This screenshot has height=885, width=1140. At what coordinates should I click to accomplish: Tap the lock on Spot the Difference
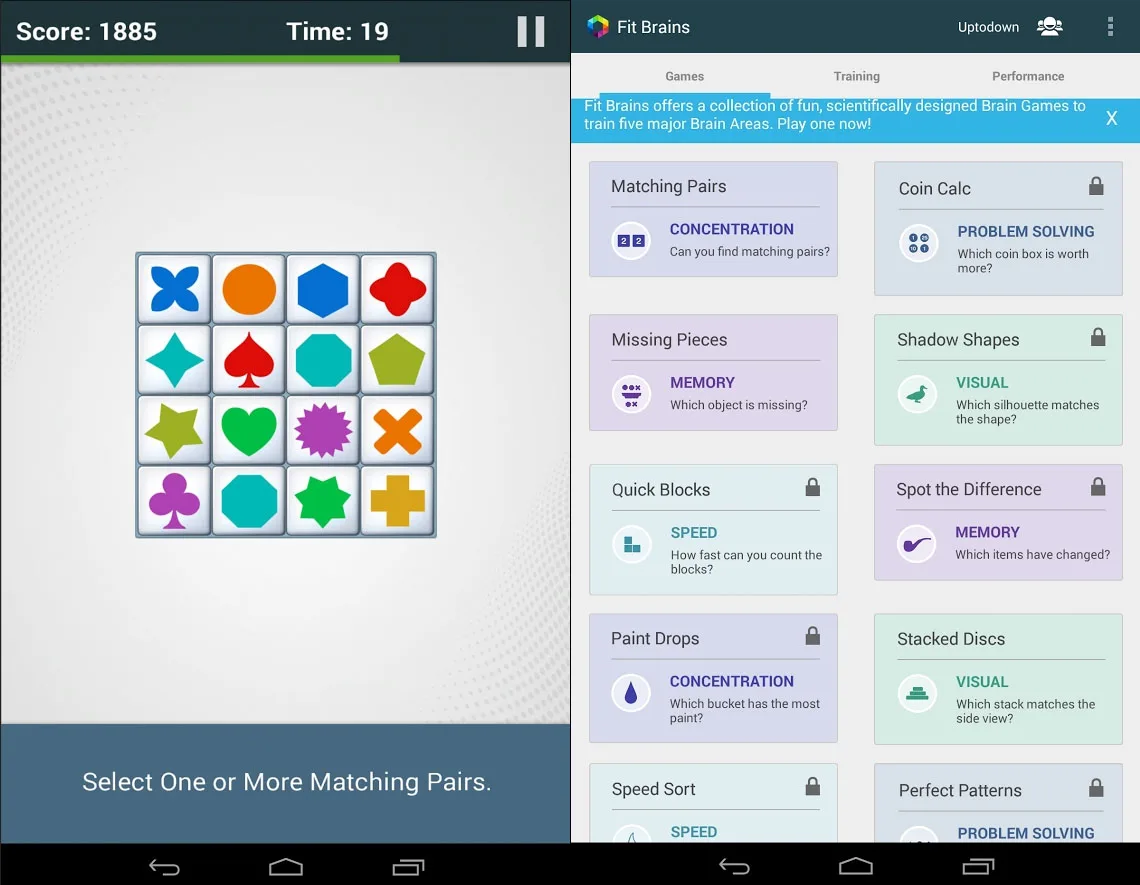pos(1098,486)
